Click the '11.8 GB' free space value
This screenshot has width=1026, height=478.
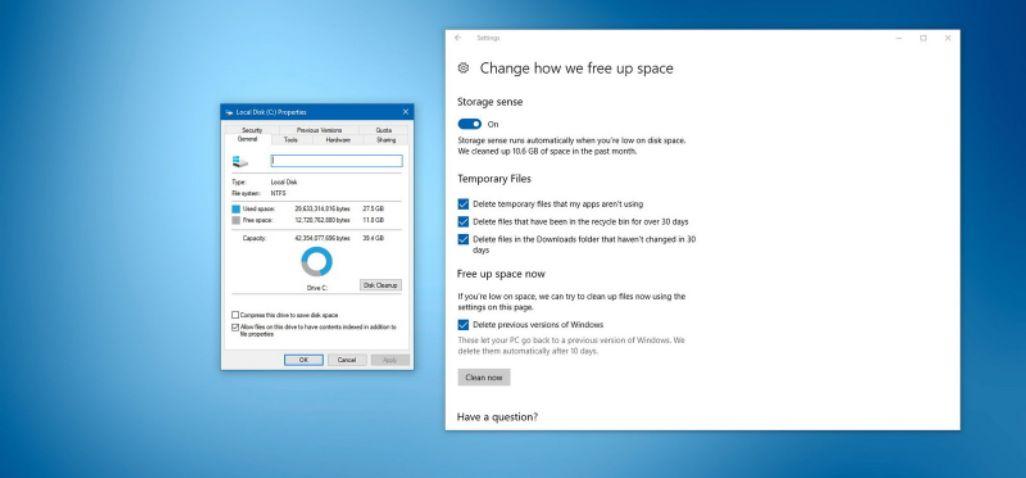point(374,220)
